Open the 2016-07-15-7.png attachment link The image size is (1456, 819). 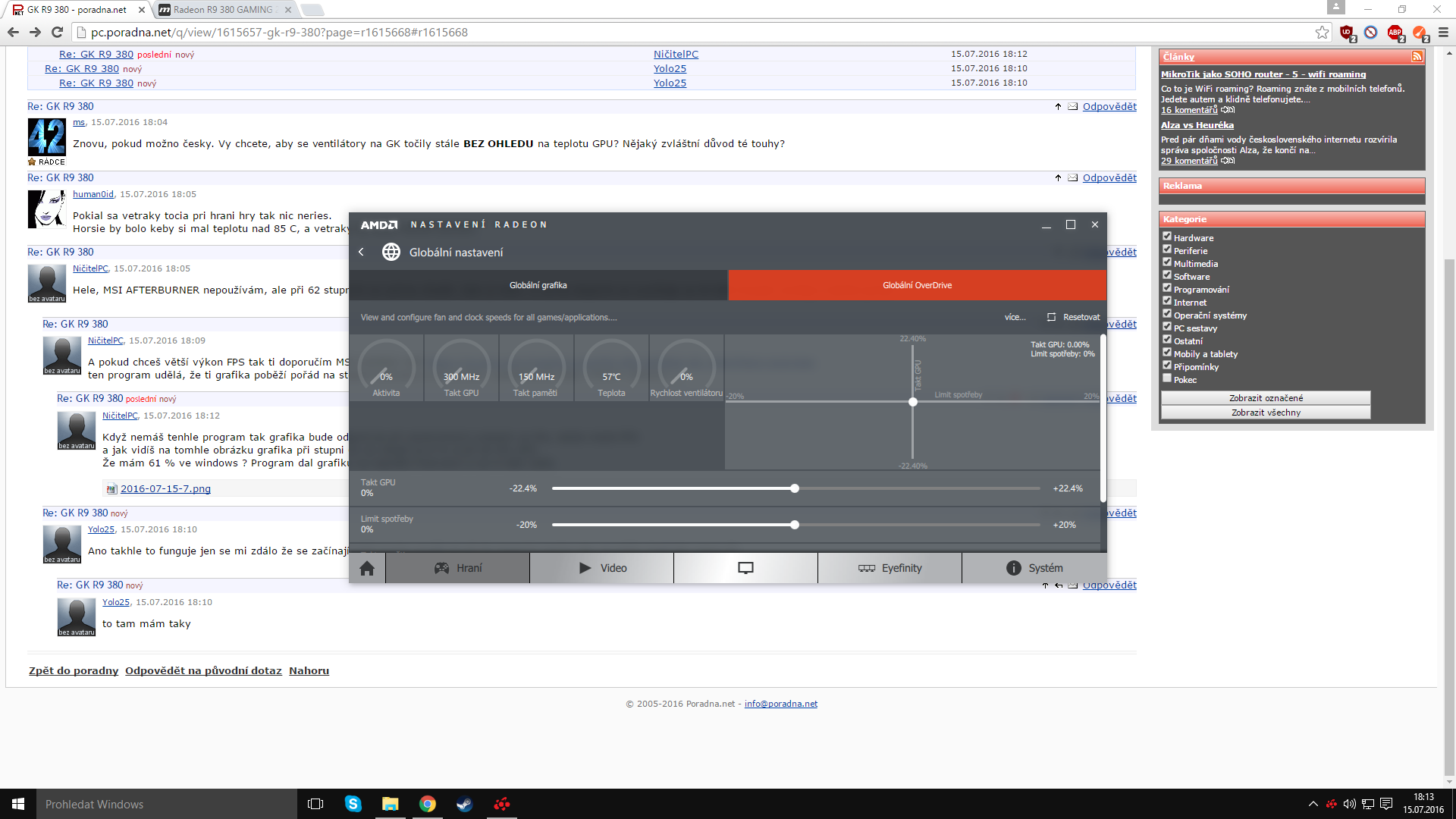165,489
